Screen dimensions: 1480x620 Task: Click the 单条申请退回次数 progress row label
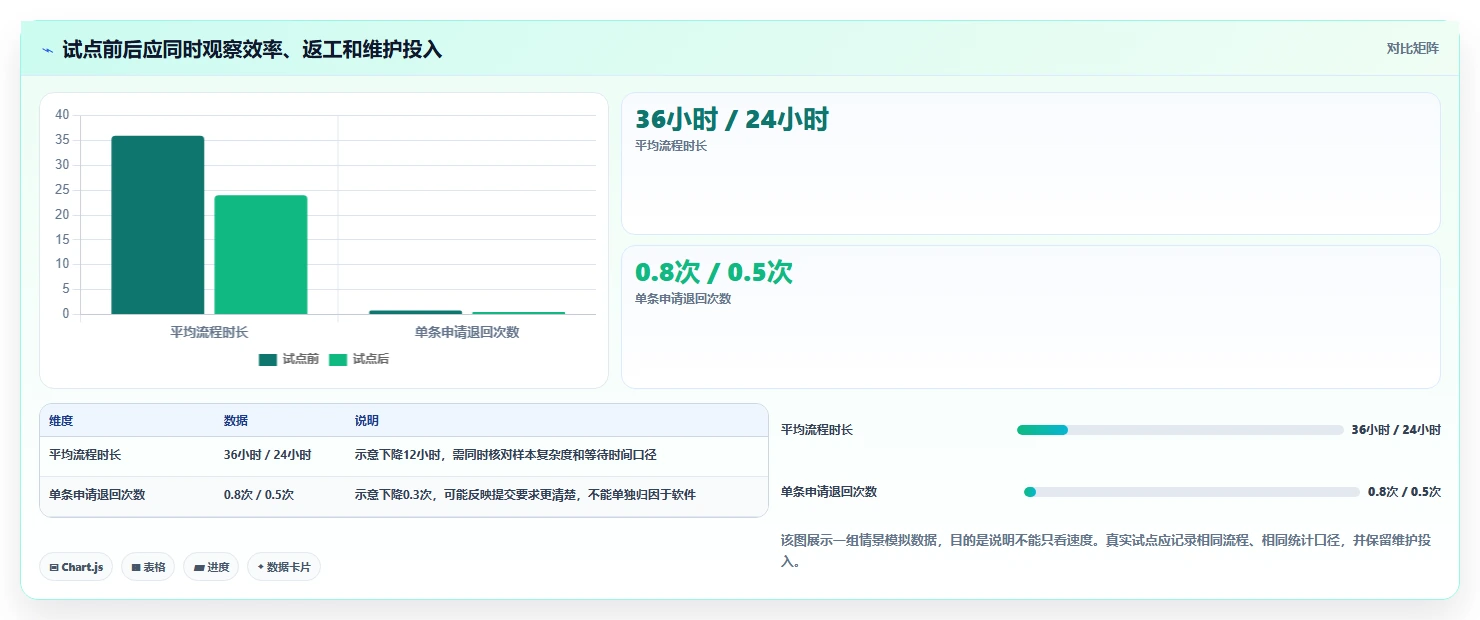[829, 492]
